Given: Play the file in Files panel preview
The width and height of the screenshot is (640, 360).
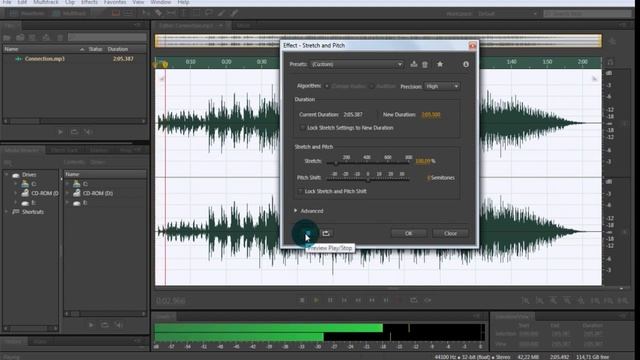Looking at the screenshot, I should pyautogui.click(x=60, y=132).
